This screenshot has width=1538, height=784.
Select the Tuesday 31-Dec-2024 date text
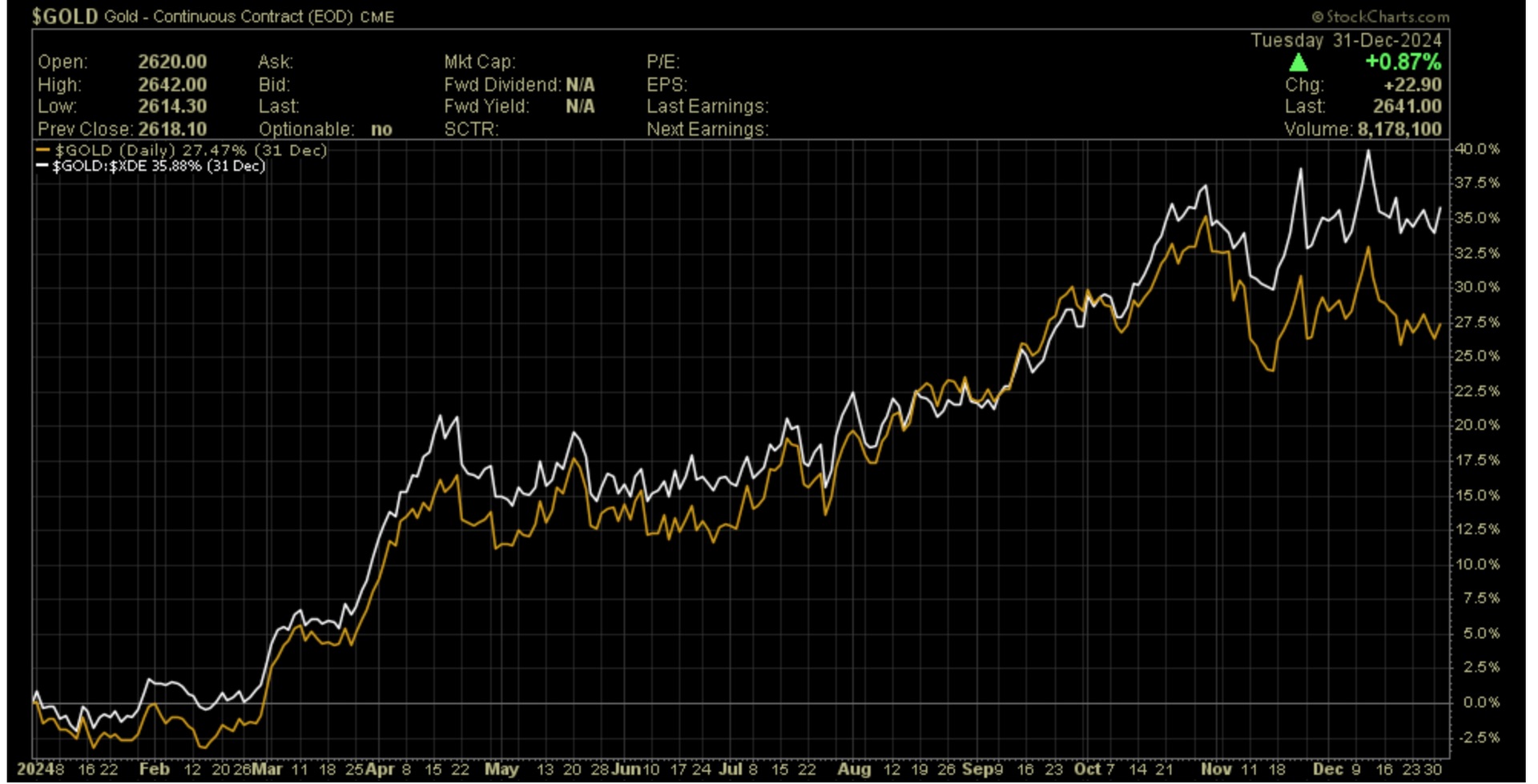(x=1346, y=40)
